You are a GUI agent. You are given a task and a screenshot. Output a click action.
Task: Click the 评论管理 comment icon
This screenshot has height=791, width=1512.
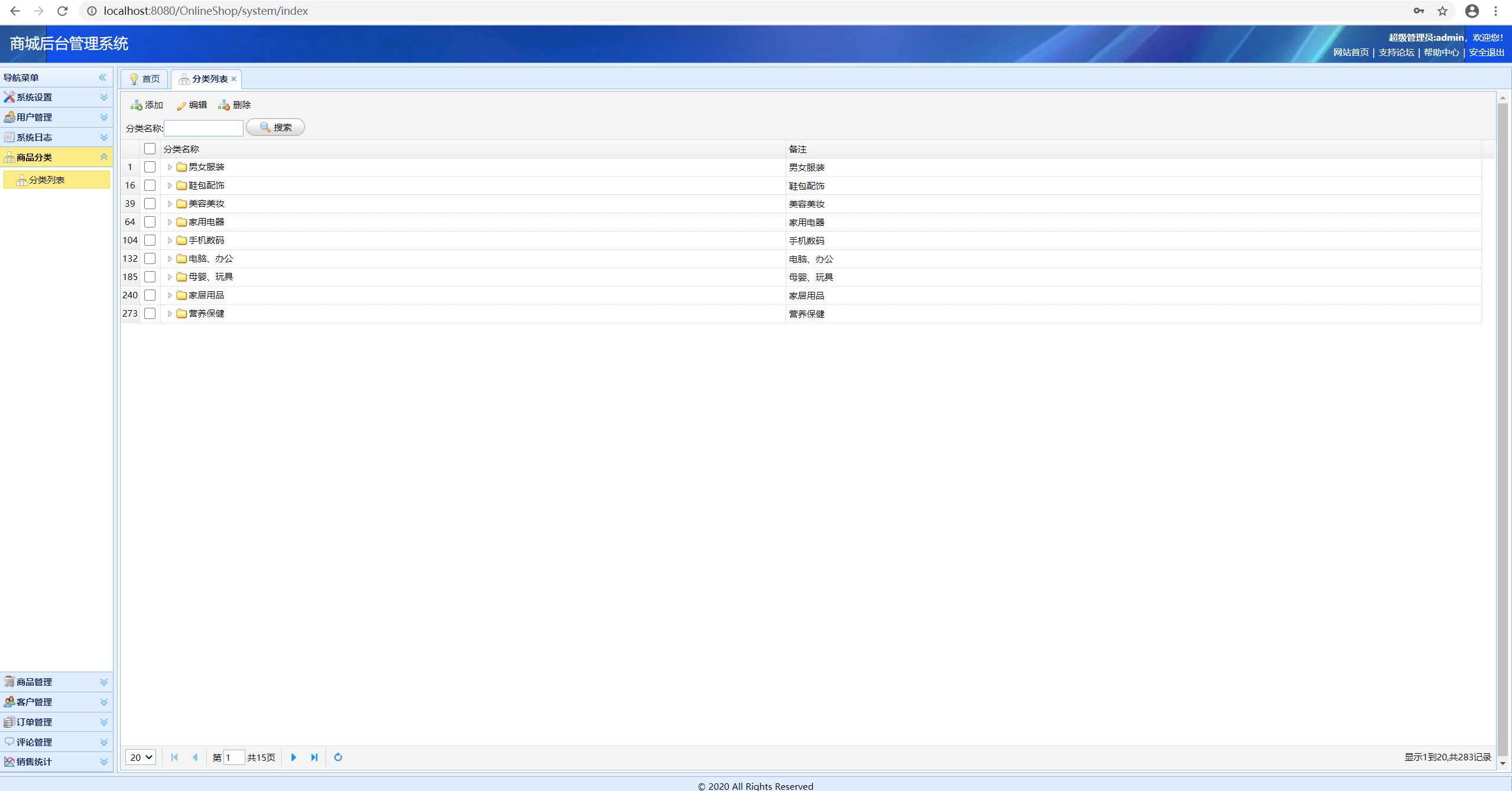(x=9, y=742)
